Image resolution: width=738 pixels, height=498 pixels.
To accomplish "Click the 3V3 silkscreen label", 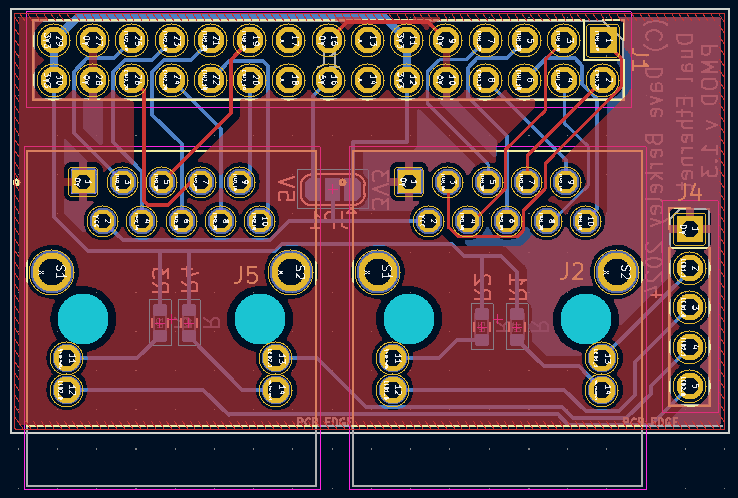I will [380, 190].
